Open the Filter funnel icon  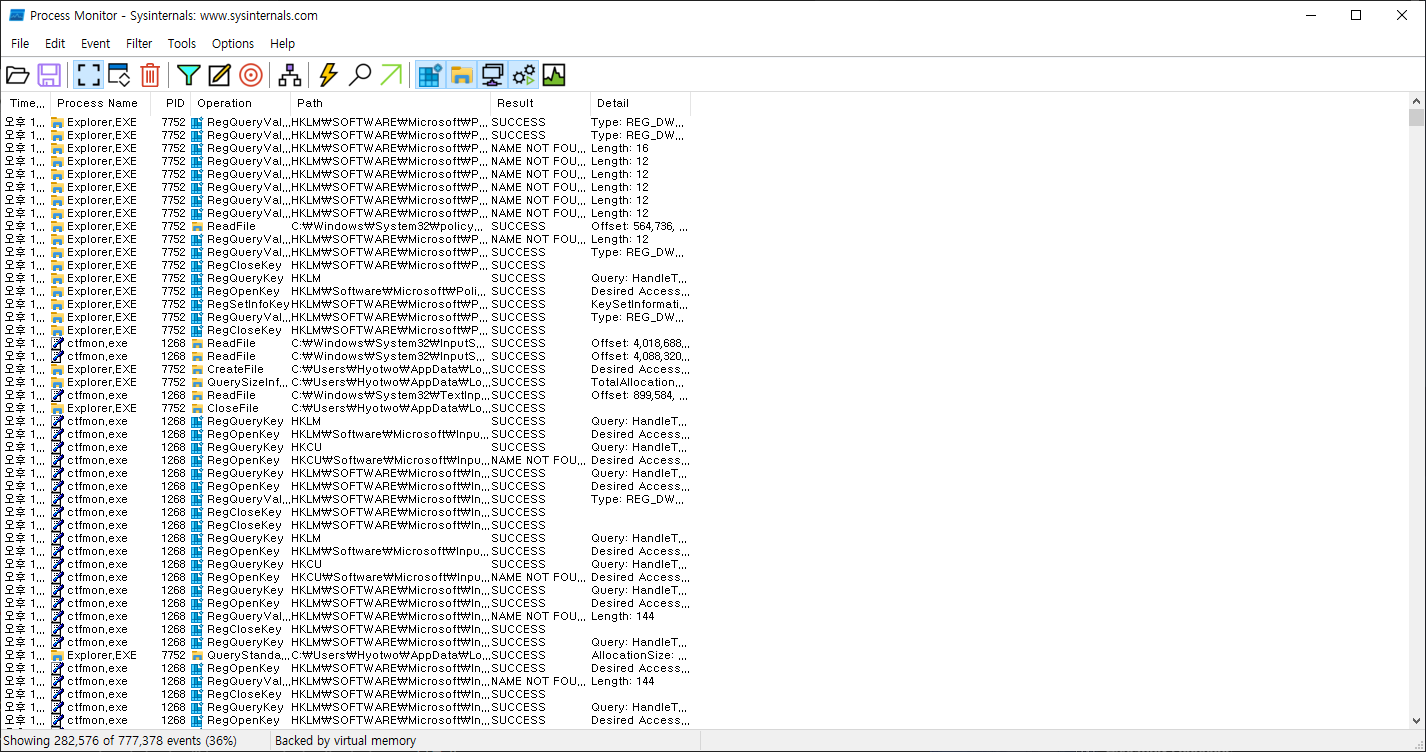pos(189,75)
